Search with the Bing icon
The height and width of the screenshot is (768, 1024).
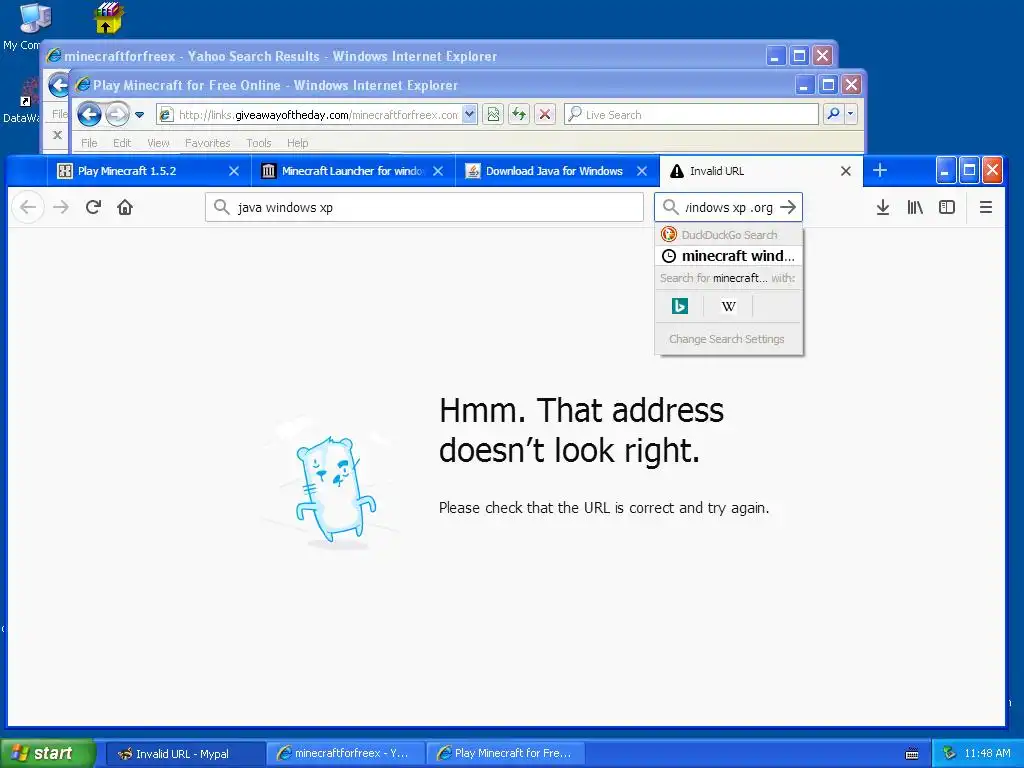(680, 306)
